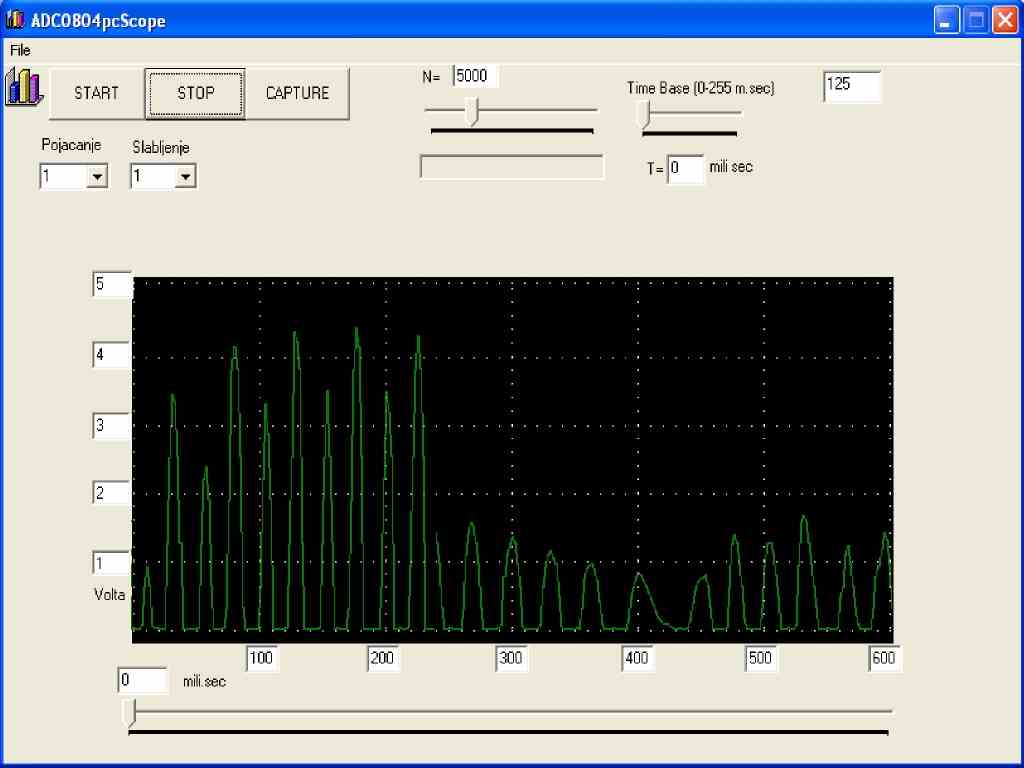Click the 5 volt axis label box
Image resolution: width=1024 pixels, height=768 pixels.
[x=112, y=284]
